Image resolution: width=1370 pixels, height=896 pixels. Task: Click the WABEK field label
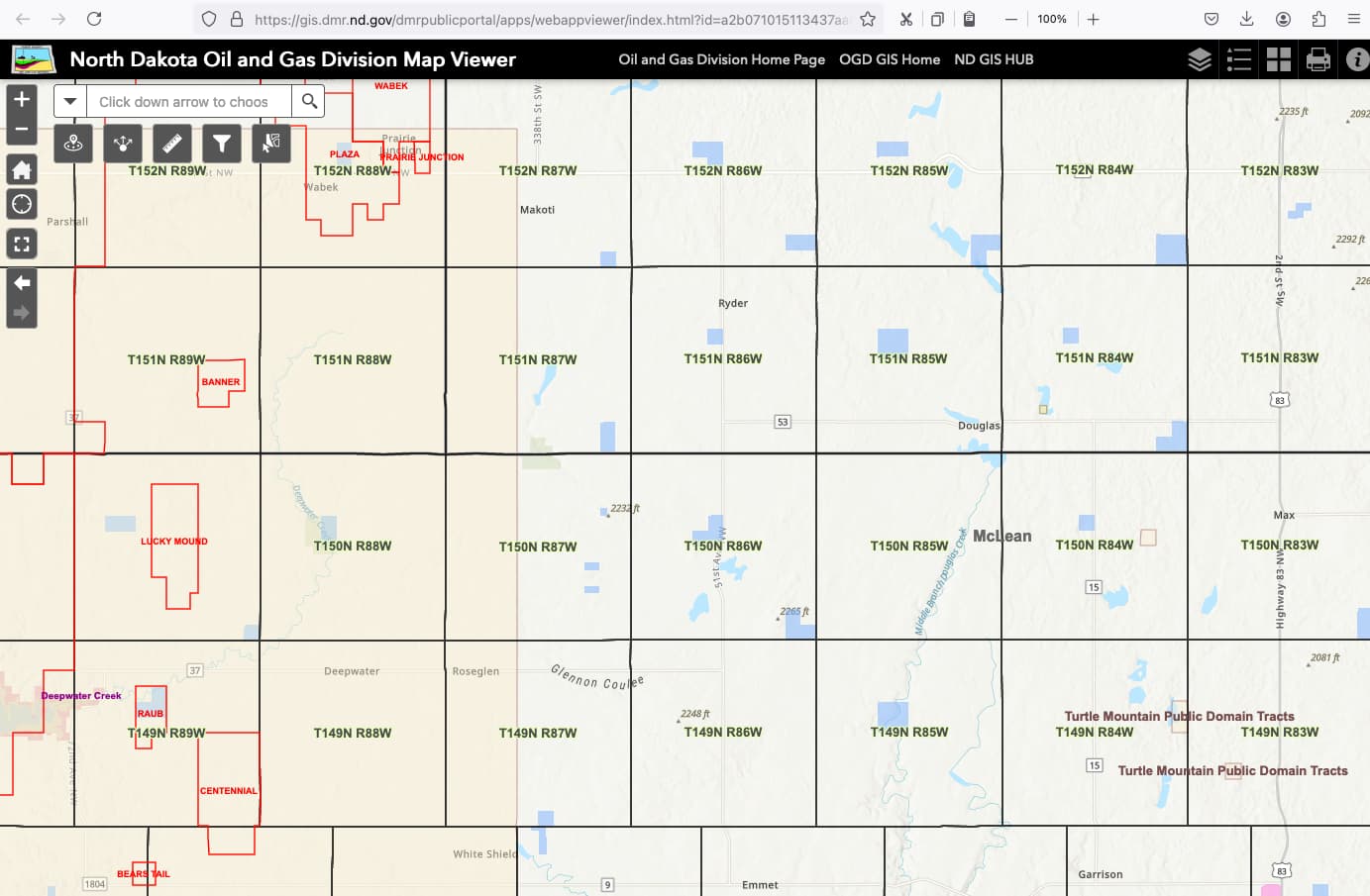pos(391,86)
